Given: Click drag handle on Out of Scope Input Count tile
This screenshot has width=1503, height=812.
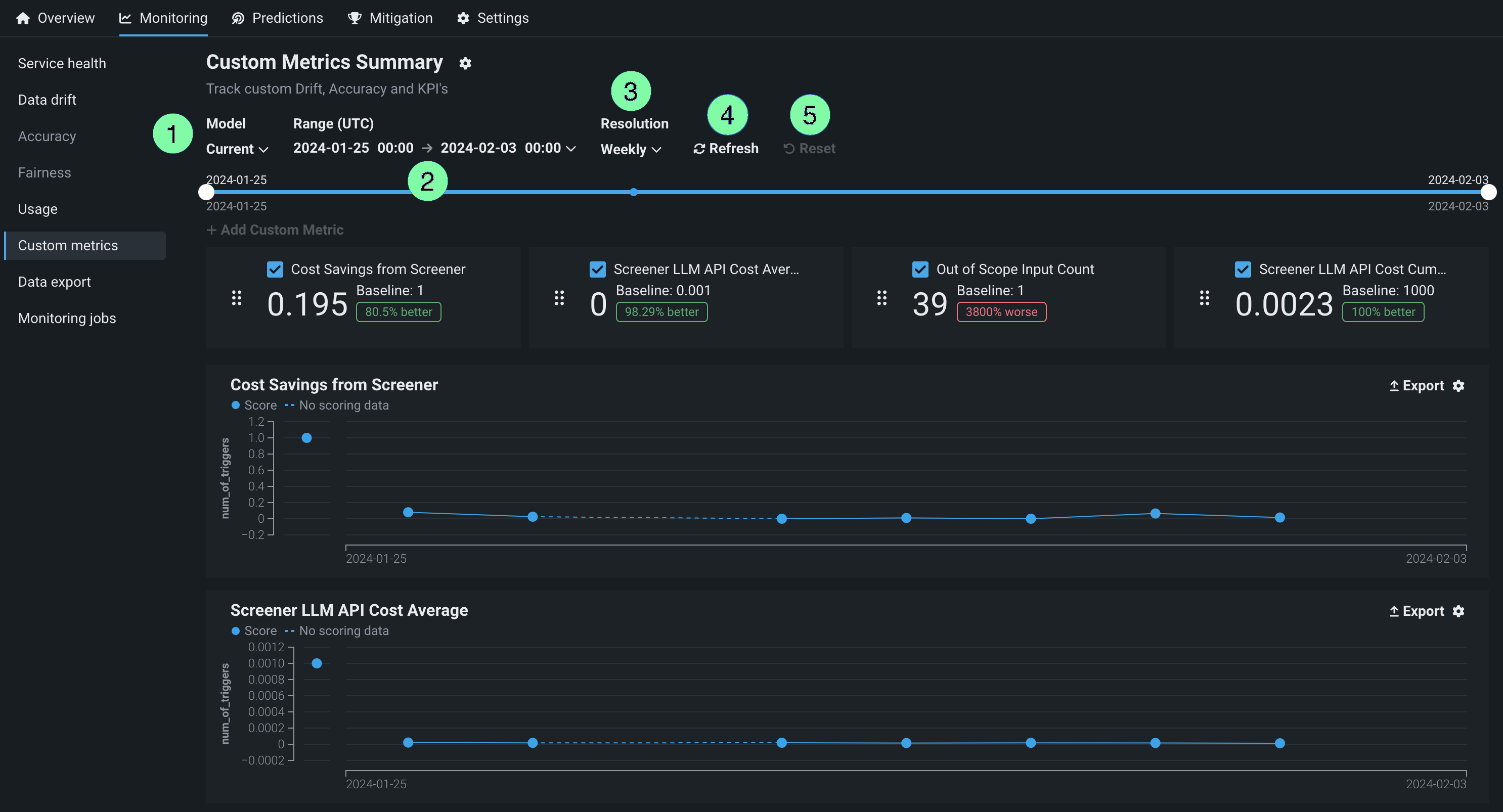Looking at the screenshot, I should [881, 298].
